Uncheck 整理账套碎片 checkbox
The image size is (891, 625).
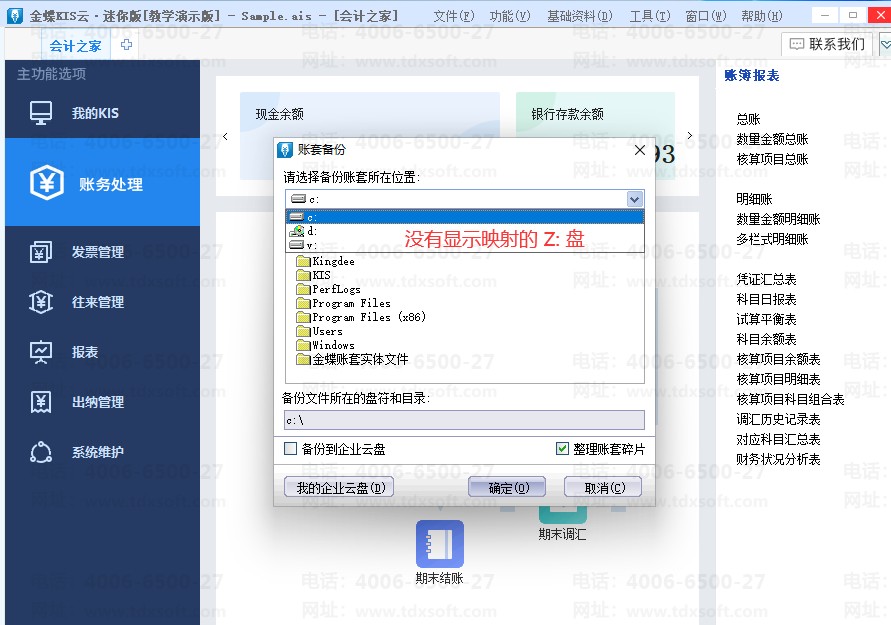point(562,449)
